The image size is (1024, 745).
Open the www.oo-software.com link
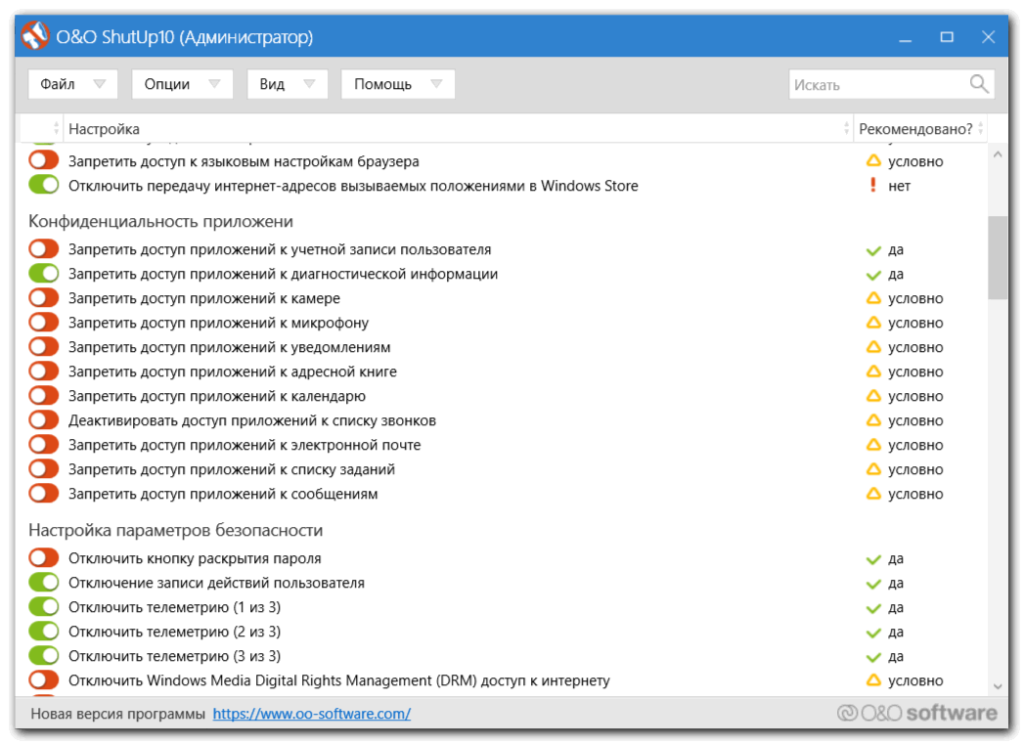coord(311,714)
